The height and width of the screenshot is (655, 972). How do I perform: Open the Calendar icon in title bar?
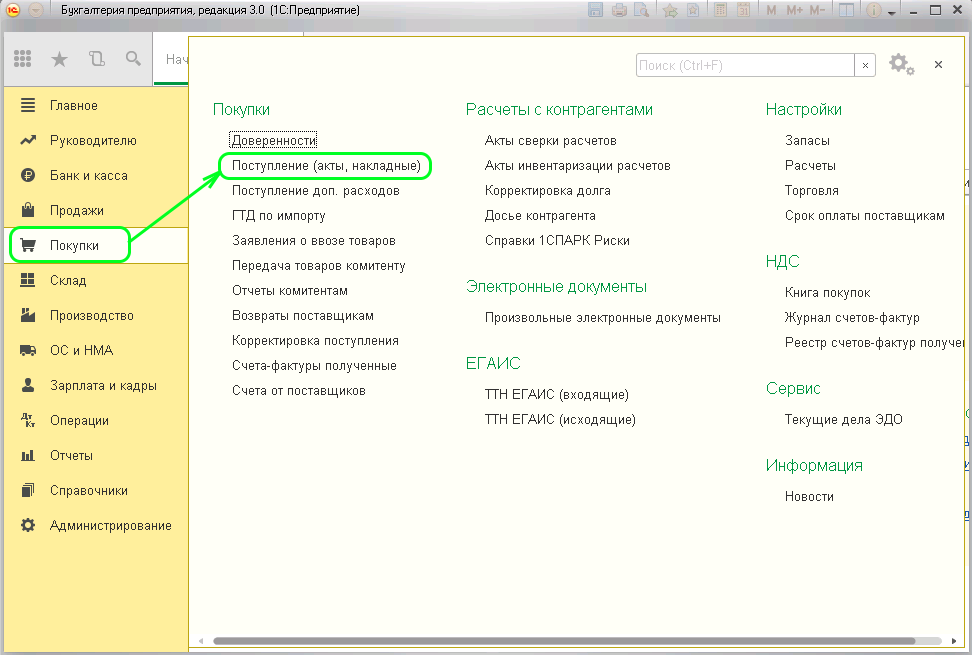point(743,10)
